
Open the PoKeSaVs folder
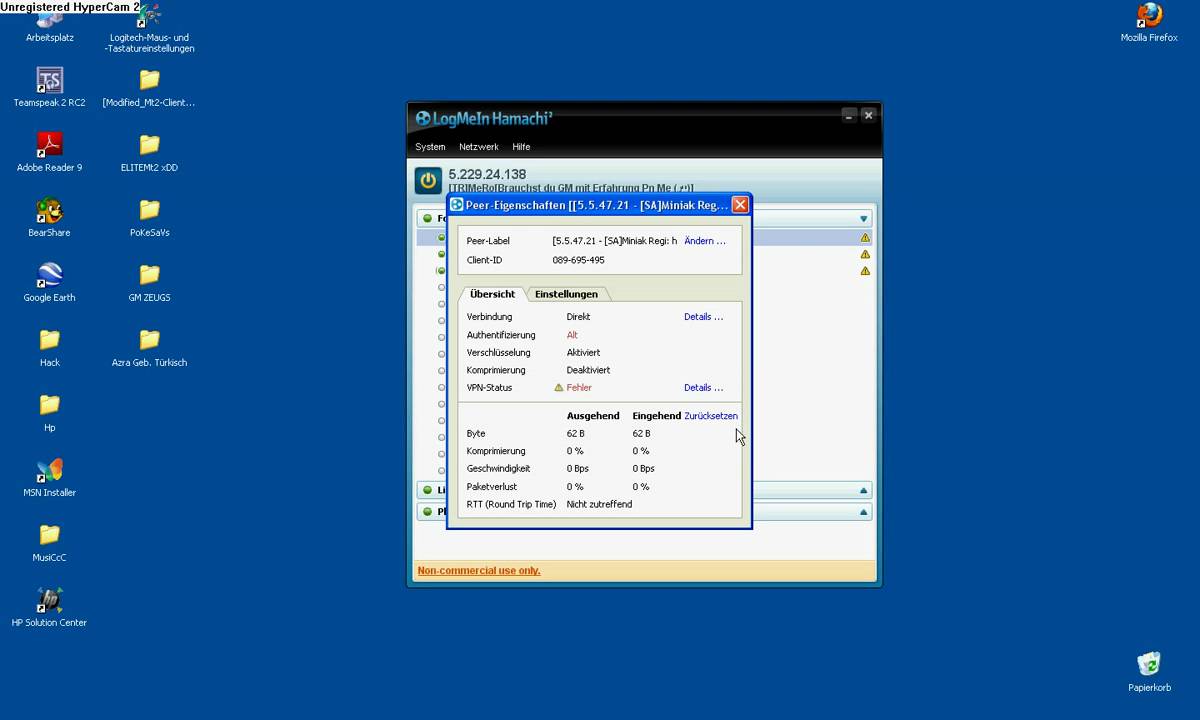click(x=149, y=217)
